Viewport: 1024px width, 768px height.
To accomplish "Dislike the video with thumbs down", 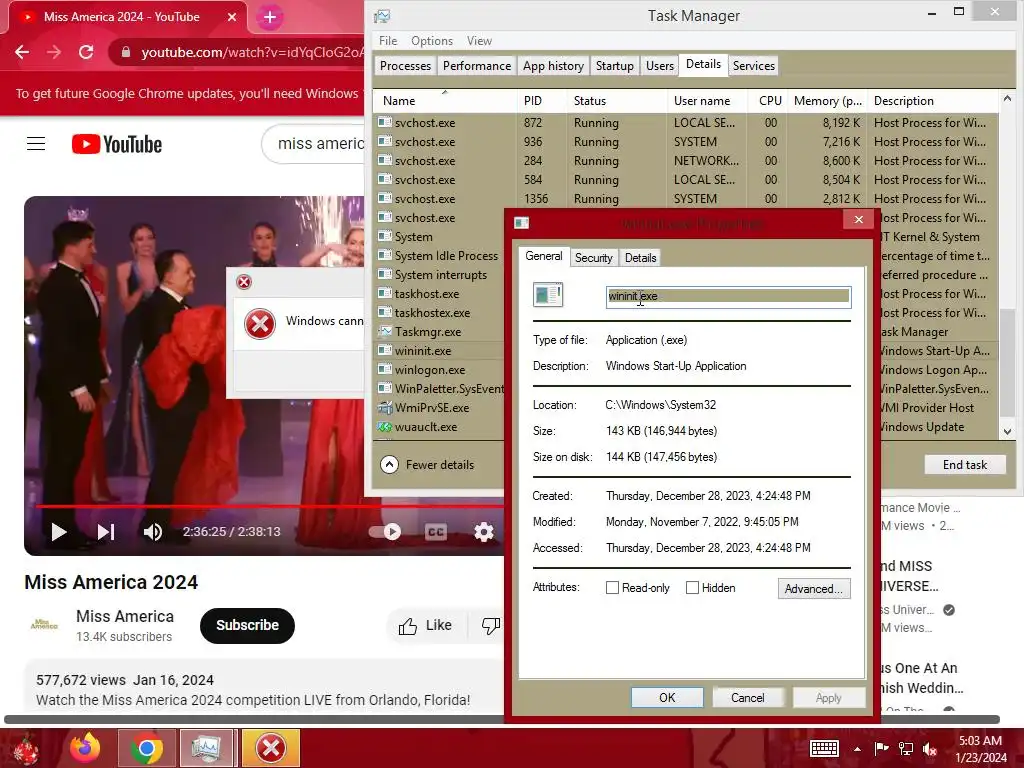I will 490,626.
